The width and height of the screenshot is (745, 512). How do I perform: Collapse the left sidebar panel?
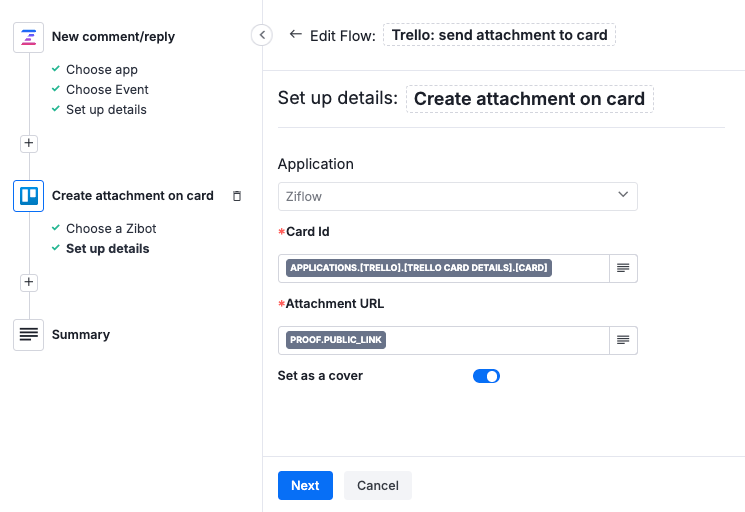click(x=262, y=35)
